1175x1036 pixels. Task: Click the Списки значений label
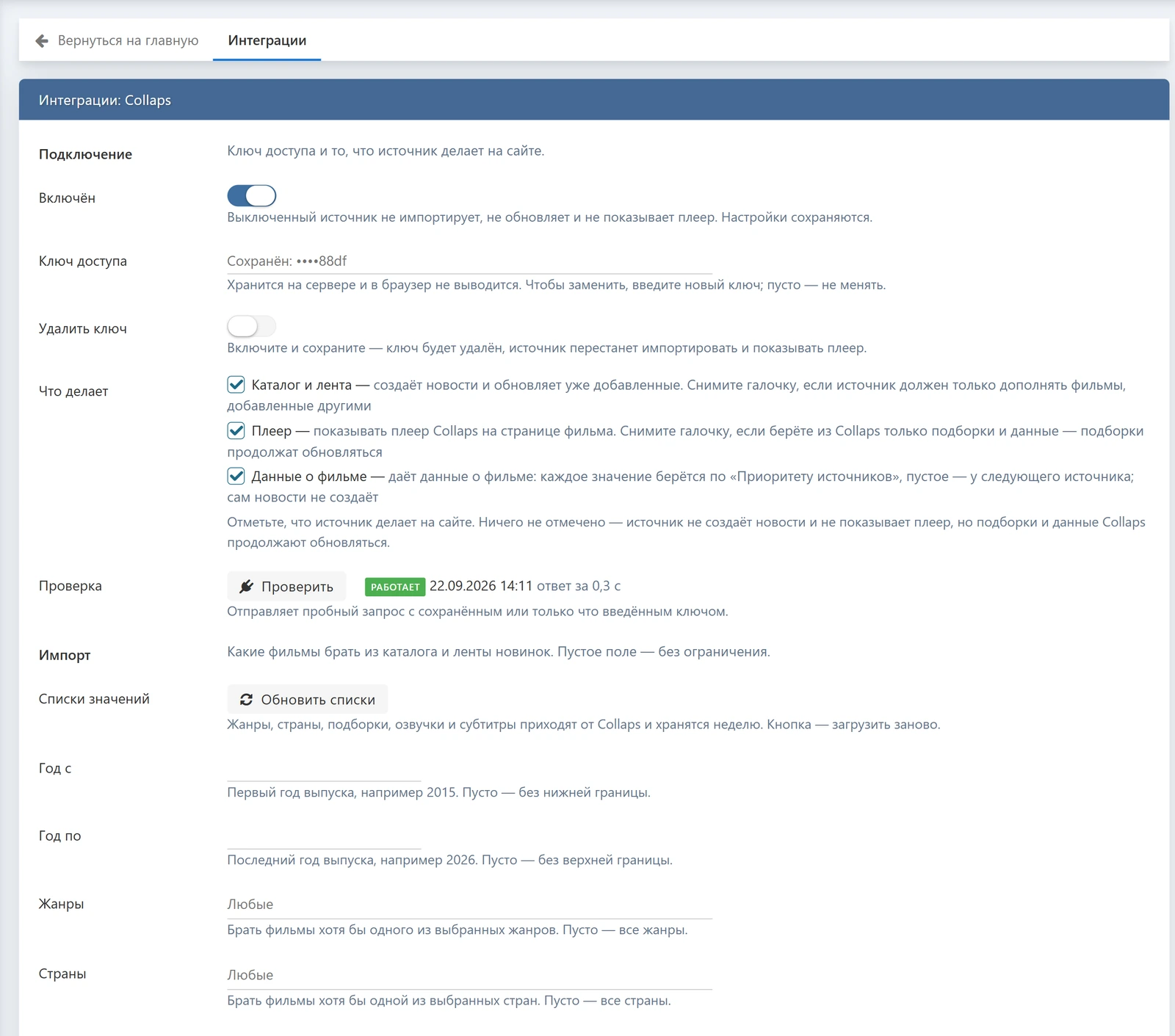click(x=94, y=699)
